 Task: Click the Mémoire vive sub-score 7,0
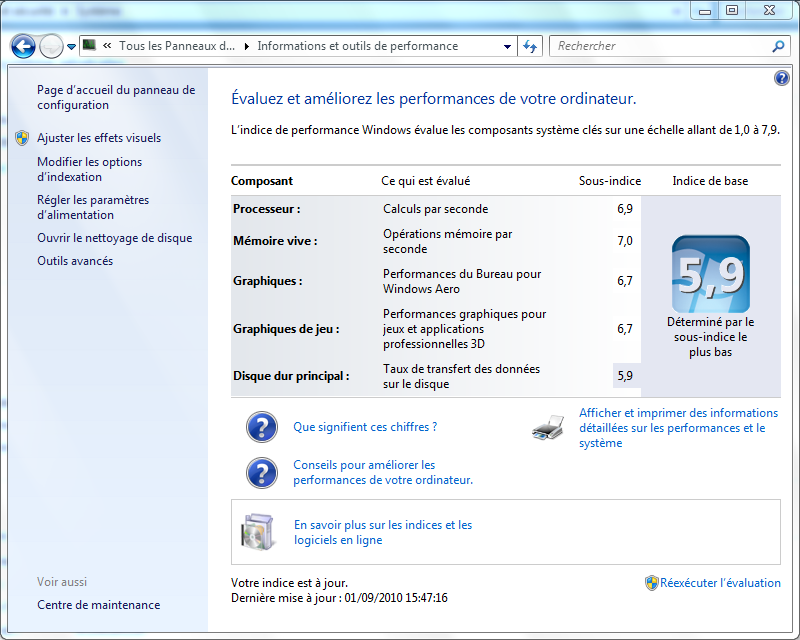625,241
